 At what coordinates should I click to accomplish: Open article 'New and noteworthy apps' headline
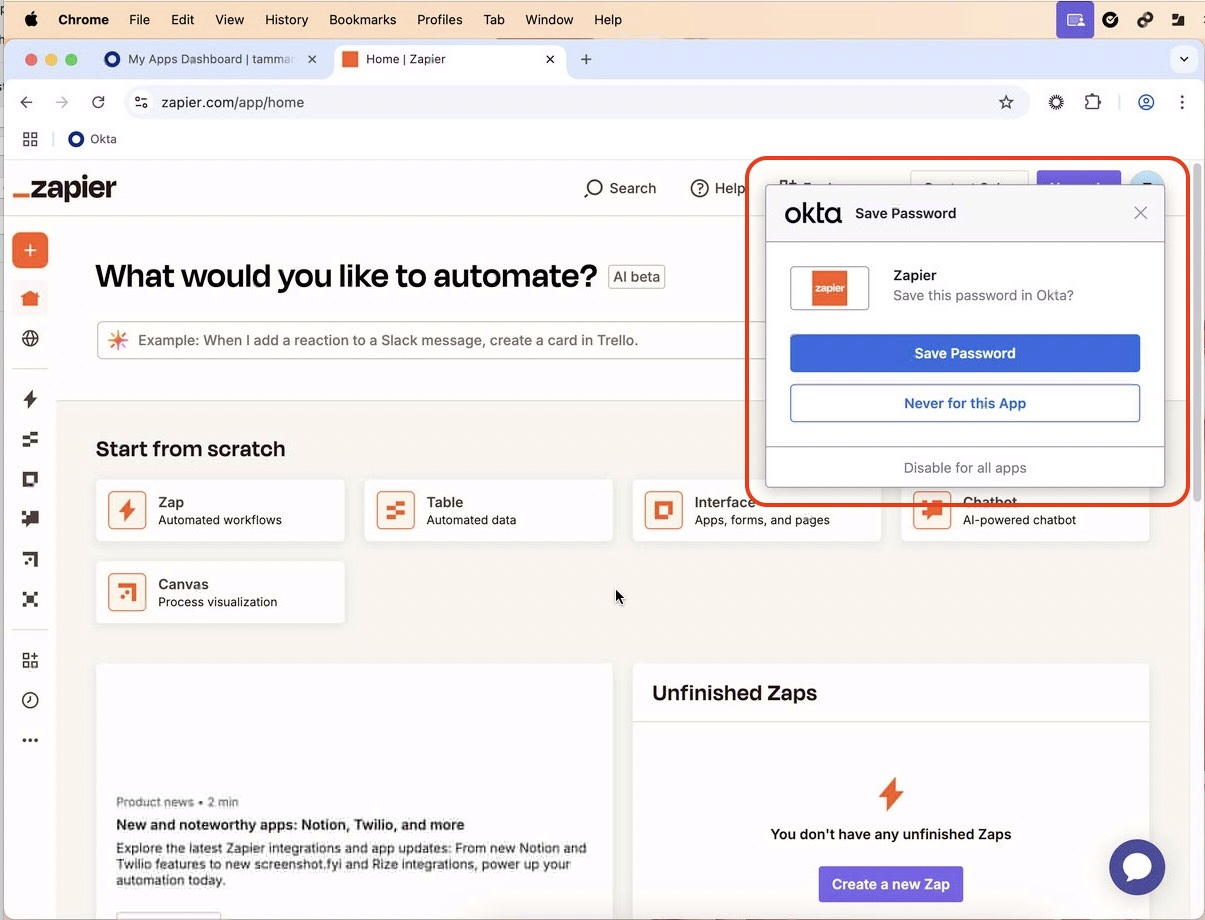pyautogui.click(x=290, y=825)
